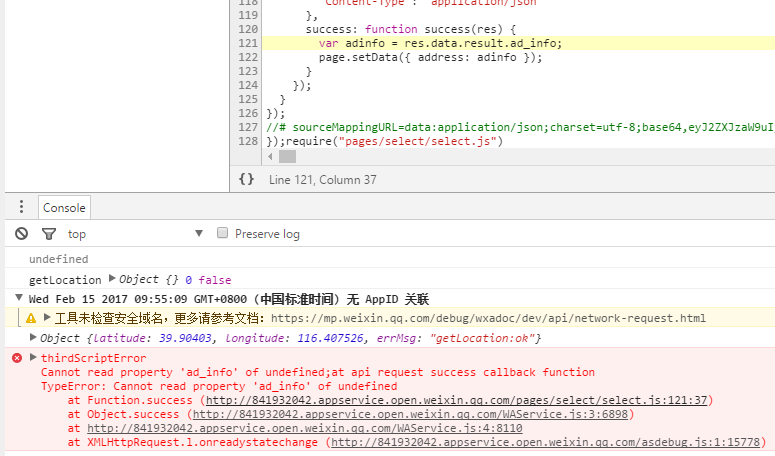Expand the security domain warning message
This screenshot has height=456, width=775.
(47, 318)
